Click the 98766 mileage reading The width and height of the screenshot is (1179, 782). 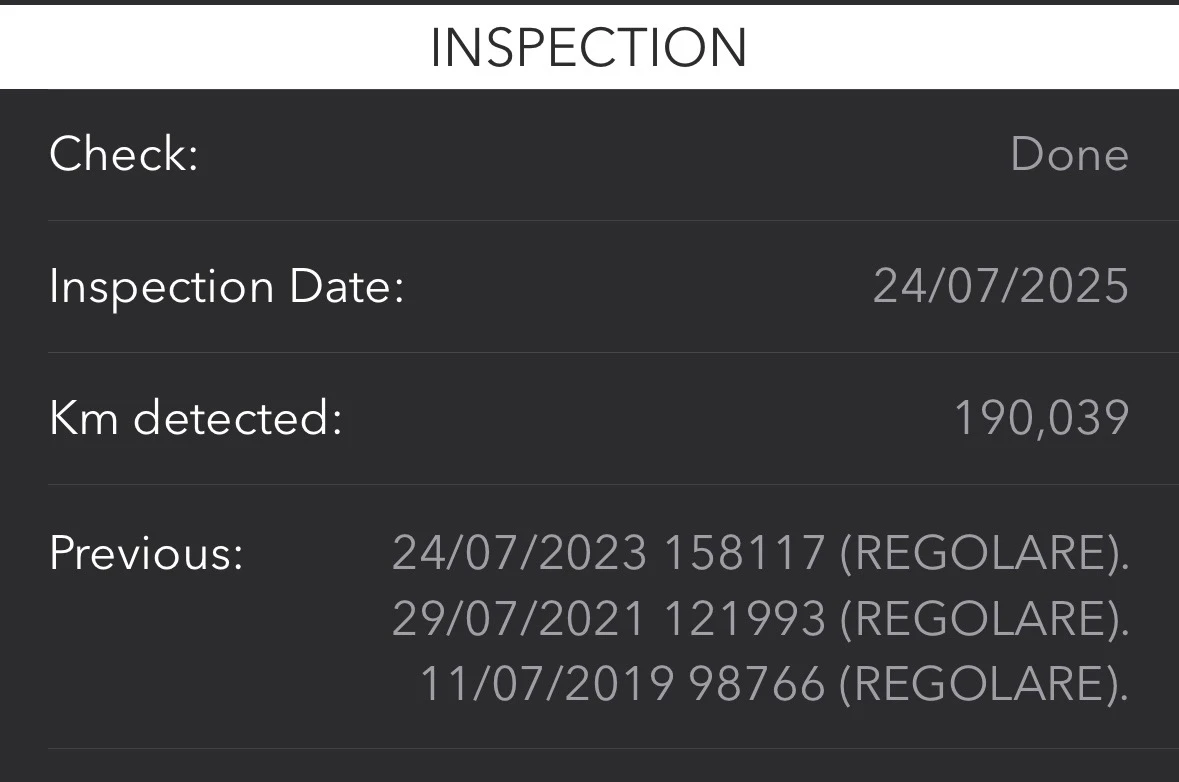(x=757, y=685)
